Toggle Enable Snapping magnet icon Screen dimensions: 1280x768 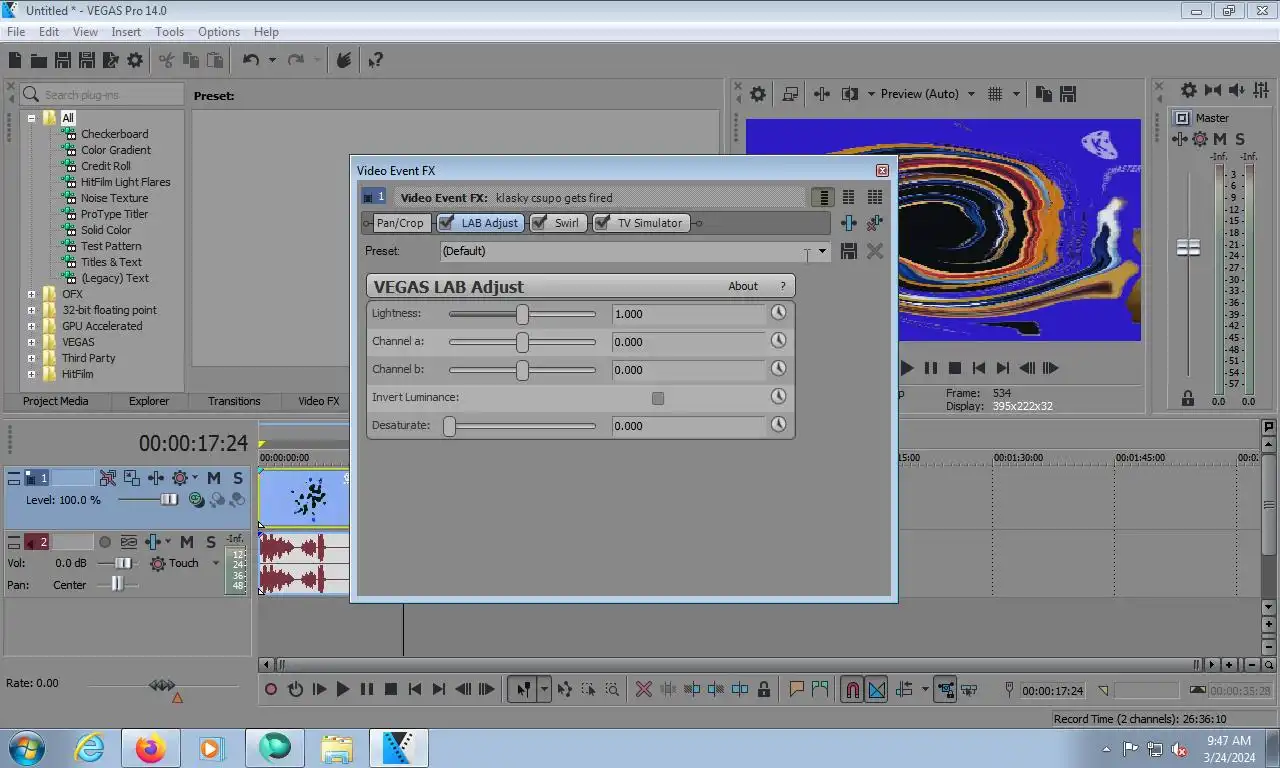tap(852, 689)
